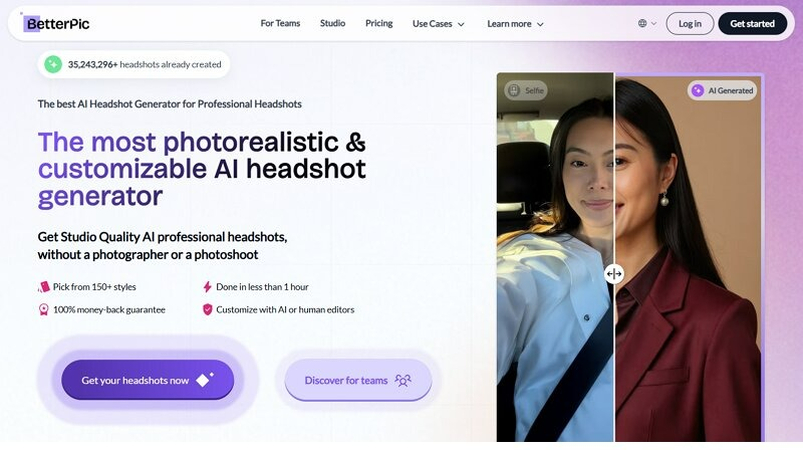Click the AI Generated label badge
803x450 pixels.
coord(722,91)
